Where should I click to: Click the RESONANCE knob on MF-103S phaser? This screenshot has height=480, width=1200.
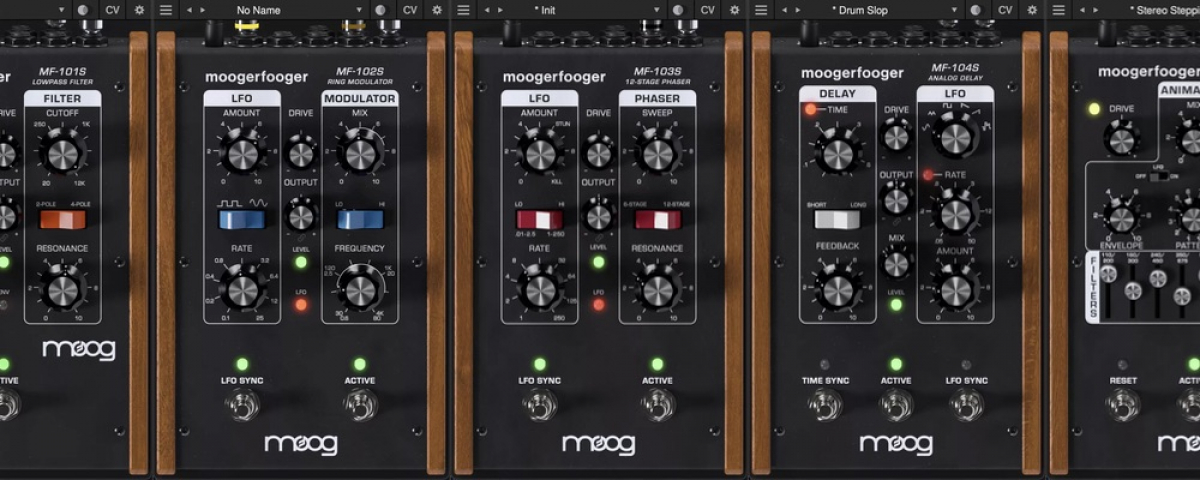pos(658,290)
